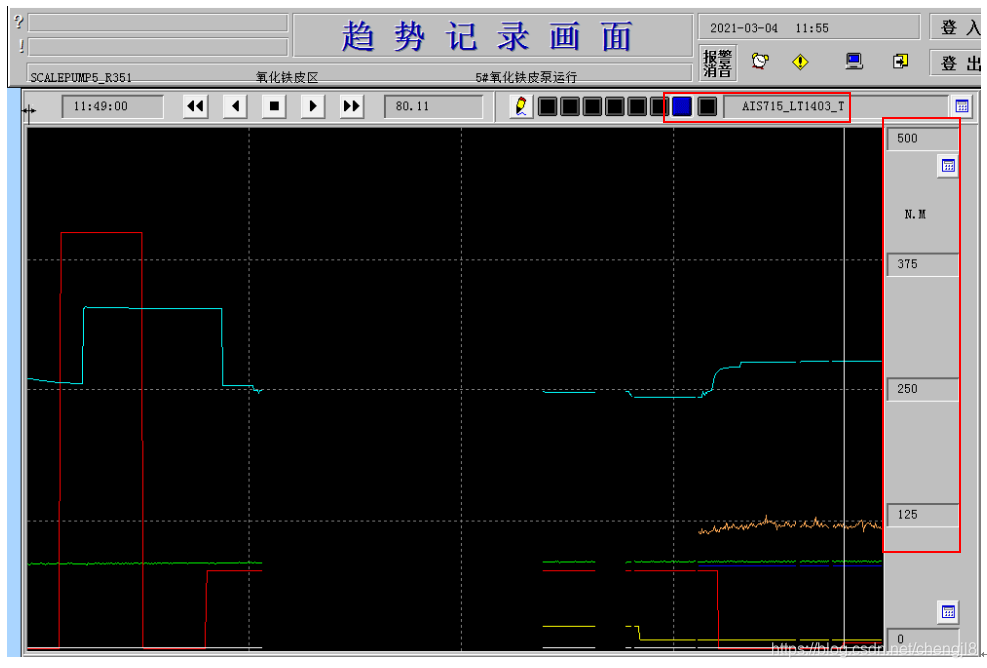Click the scale field showing 375
This screenshot has width=987, height=668.
click(x=922, y=264)
